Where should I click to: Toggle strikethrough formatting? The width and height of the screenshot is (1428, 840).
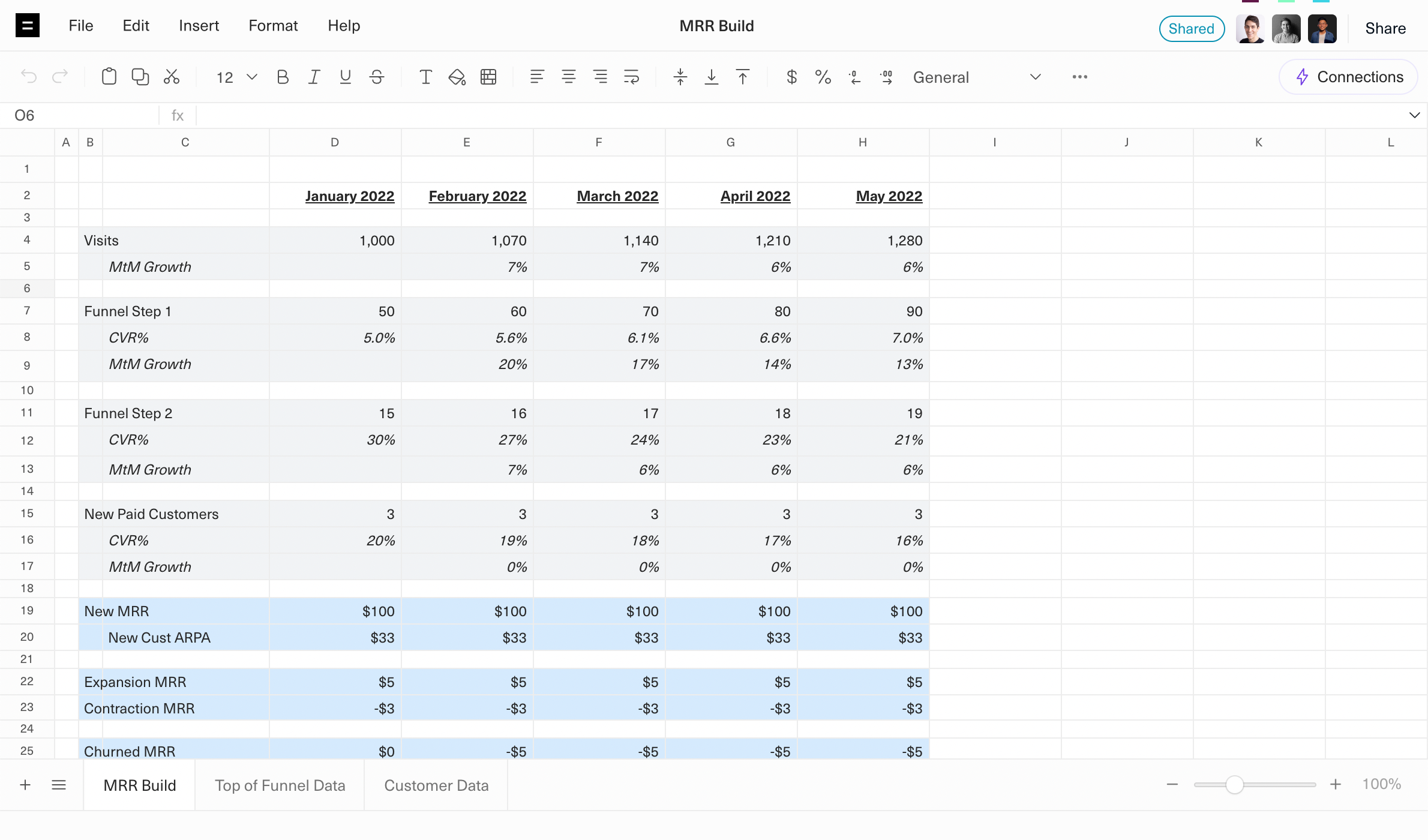pos(377,77)
